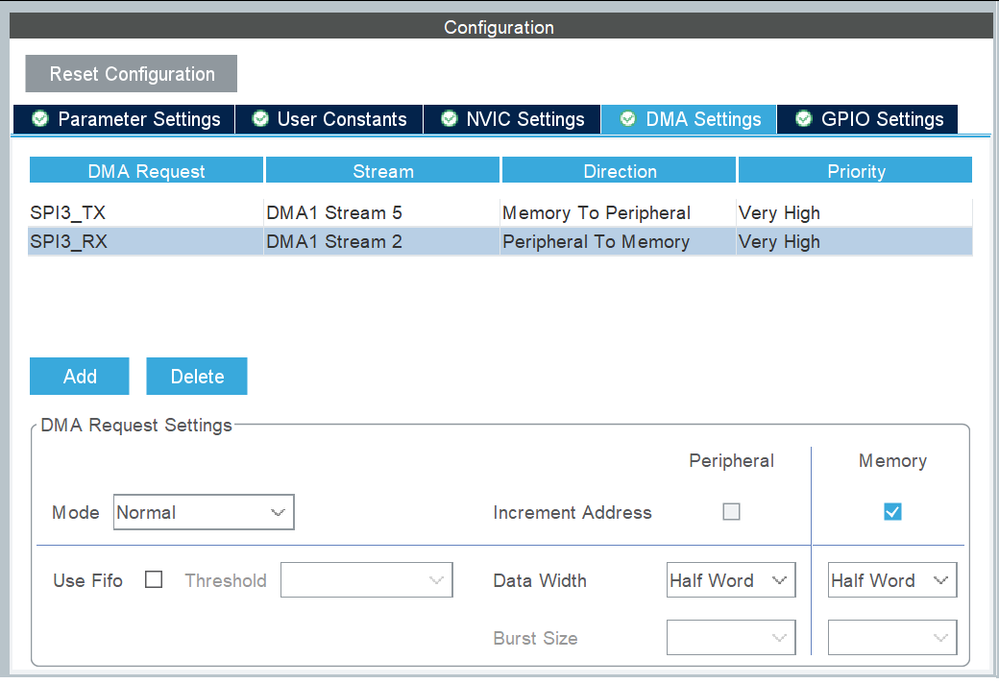Viewport: 999px width, 686px height.
Task: Uncheck Memory Increment Address checkbox
Action: (x=893, y=511)
